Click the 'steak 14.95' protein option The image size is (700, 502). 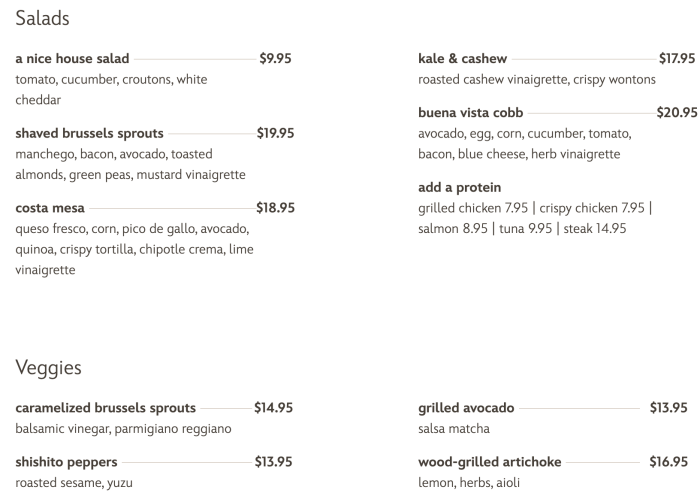(595, 229)
